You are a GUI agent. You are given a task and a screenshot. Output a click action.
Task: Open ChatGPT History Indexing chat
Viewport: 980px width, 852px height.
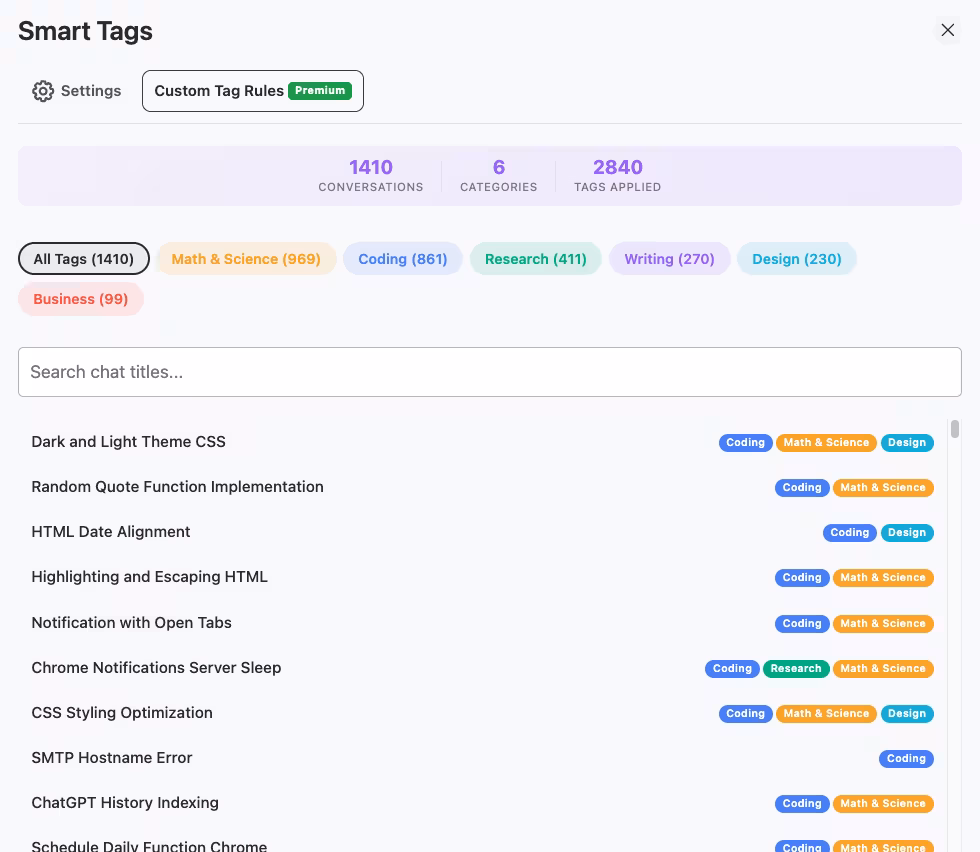coord(125,803)
